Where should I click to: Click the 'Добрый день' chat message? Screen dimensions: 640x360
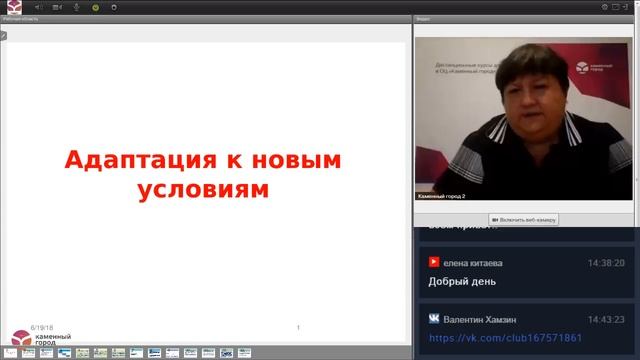pyautogui.click(x=462, y=282)
